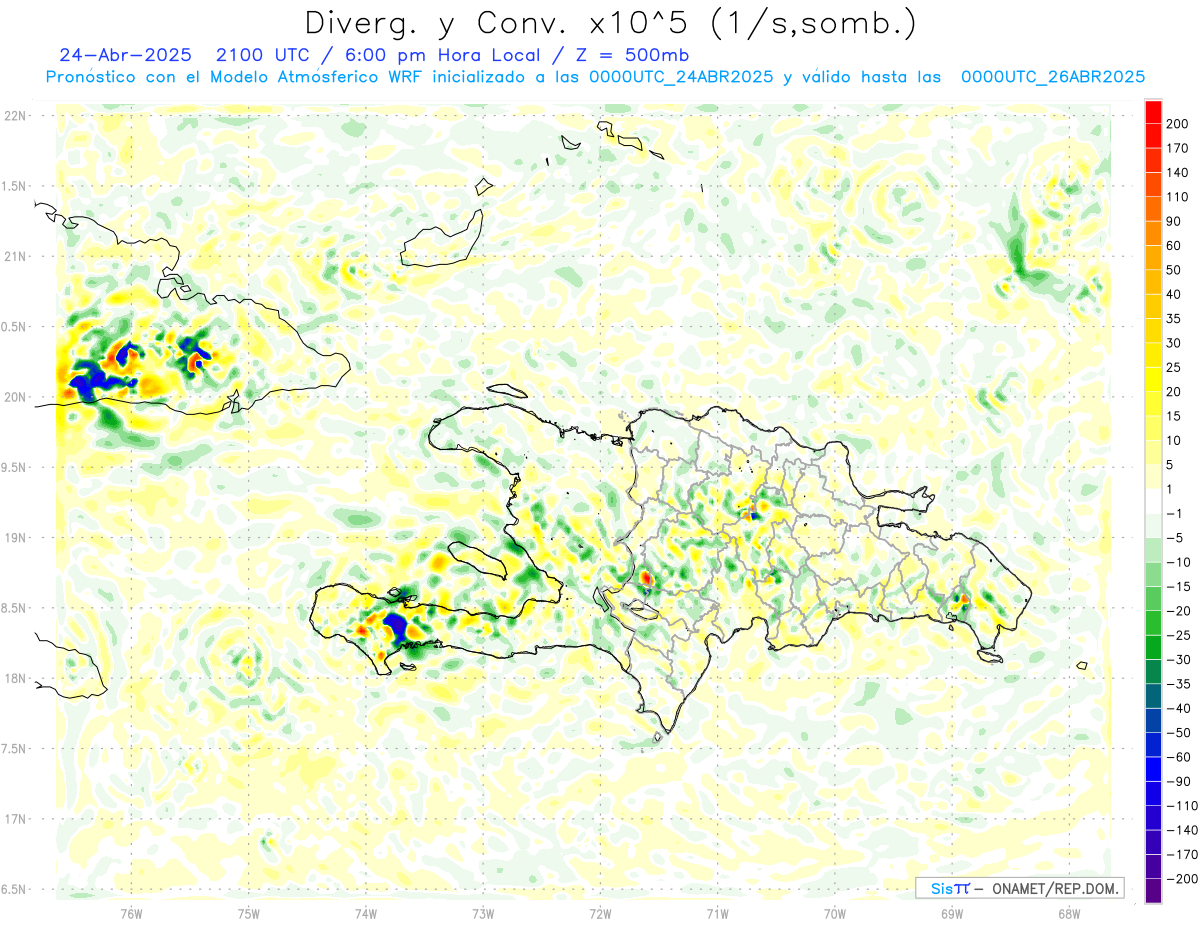Viewport: 1200px width, 927px height.
Task: Click the "-90" color scale label
Action: (1178, 781)
